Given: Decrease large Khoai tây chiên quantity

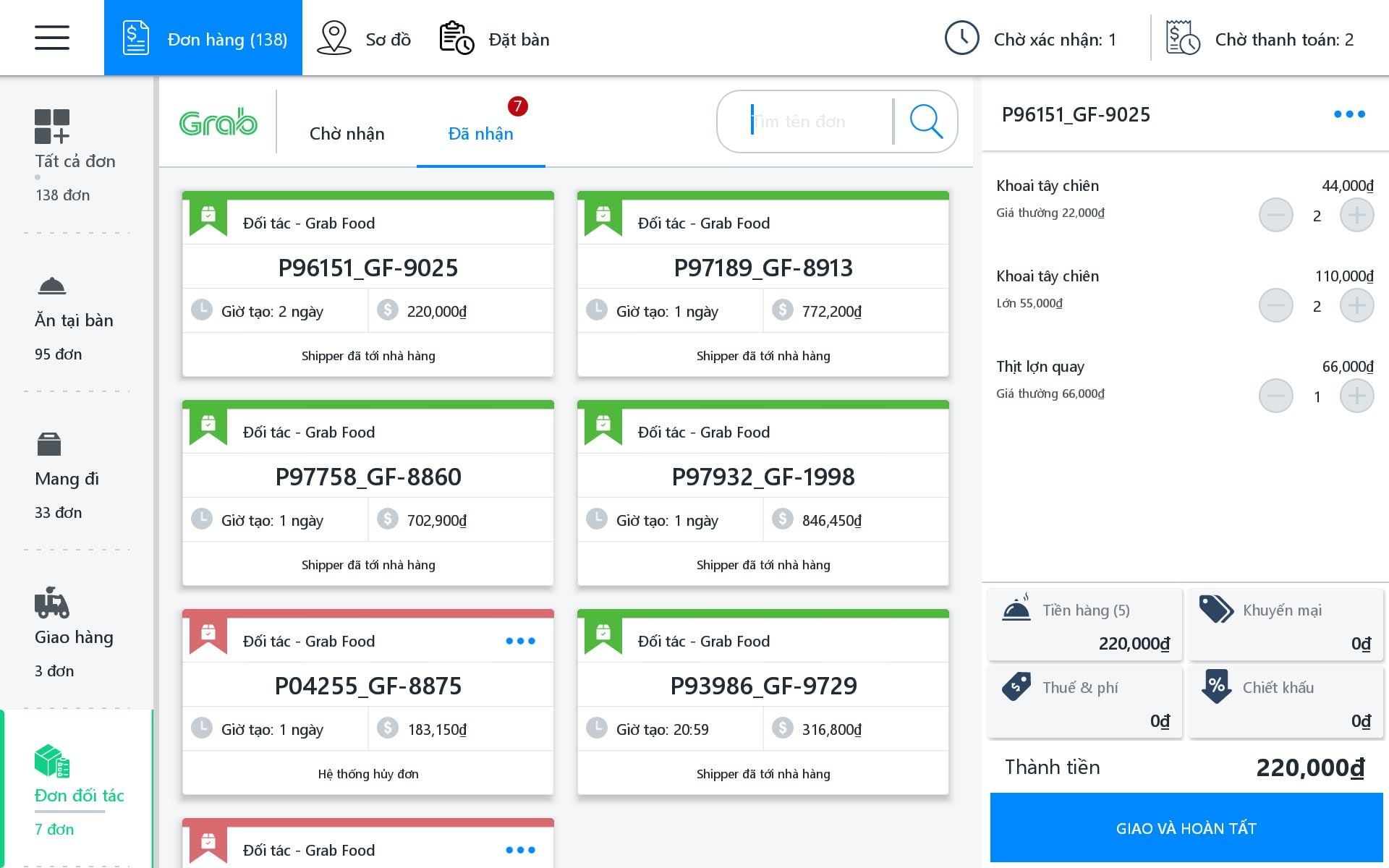Looking at the screenshot, I should 1275,306.
